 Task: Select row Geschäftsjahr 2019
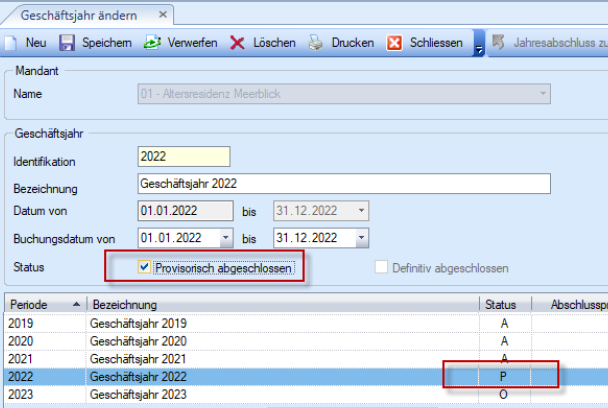306,323
